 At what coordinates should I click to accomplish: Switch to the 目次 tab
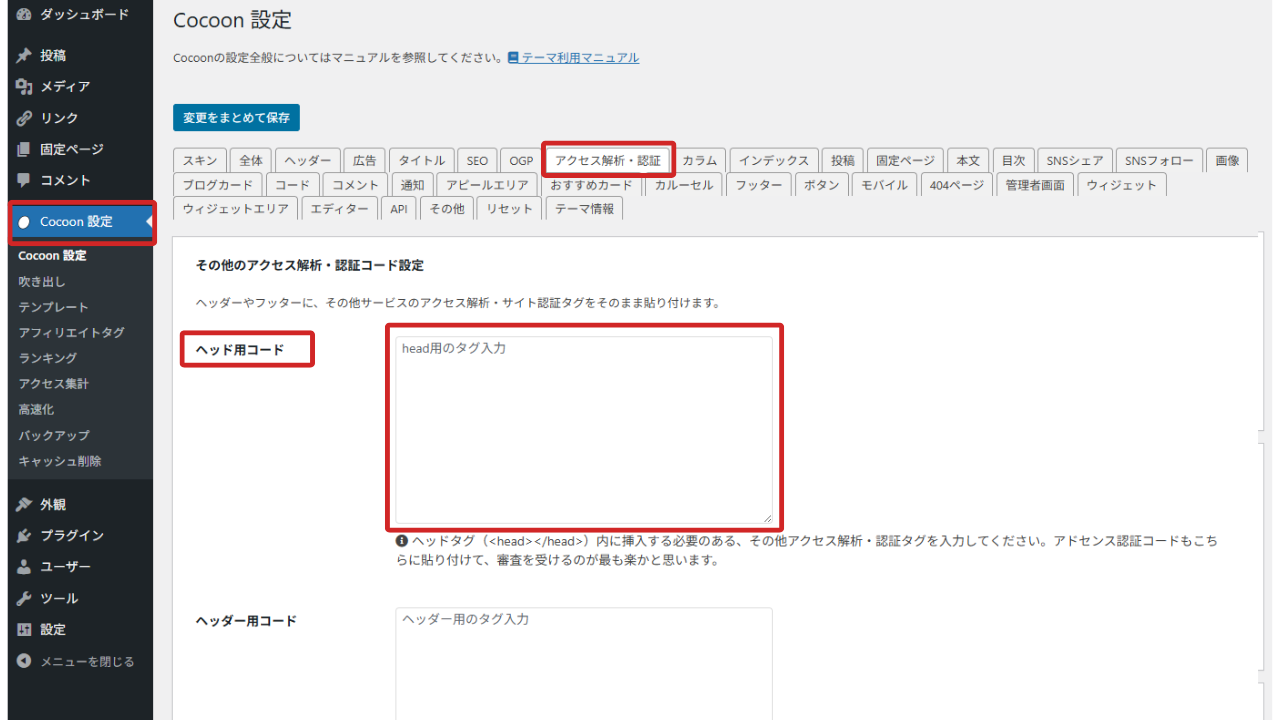coord(1013,160)
